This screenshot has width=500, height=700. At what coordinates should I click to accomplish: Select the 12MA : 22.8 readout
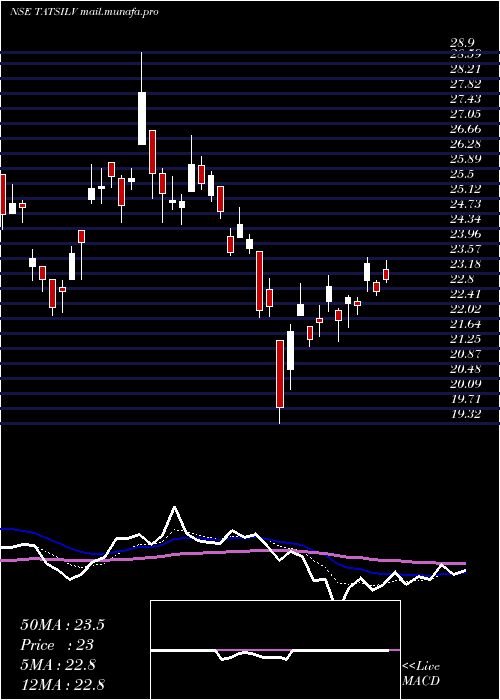(x=62, y=684)
